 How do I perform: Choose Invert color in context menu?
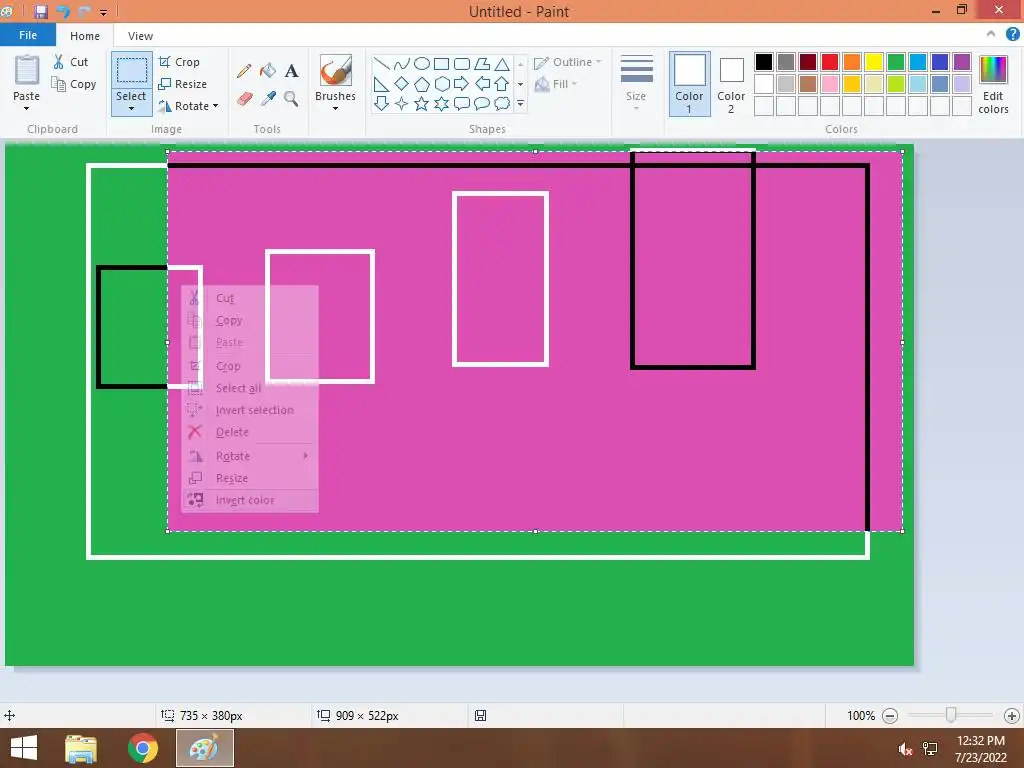(x=250, y=500)
